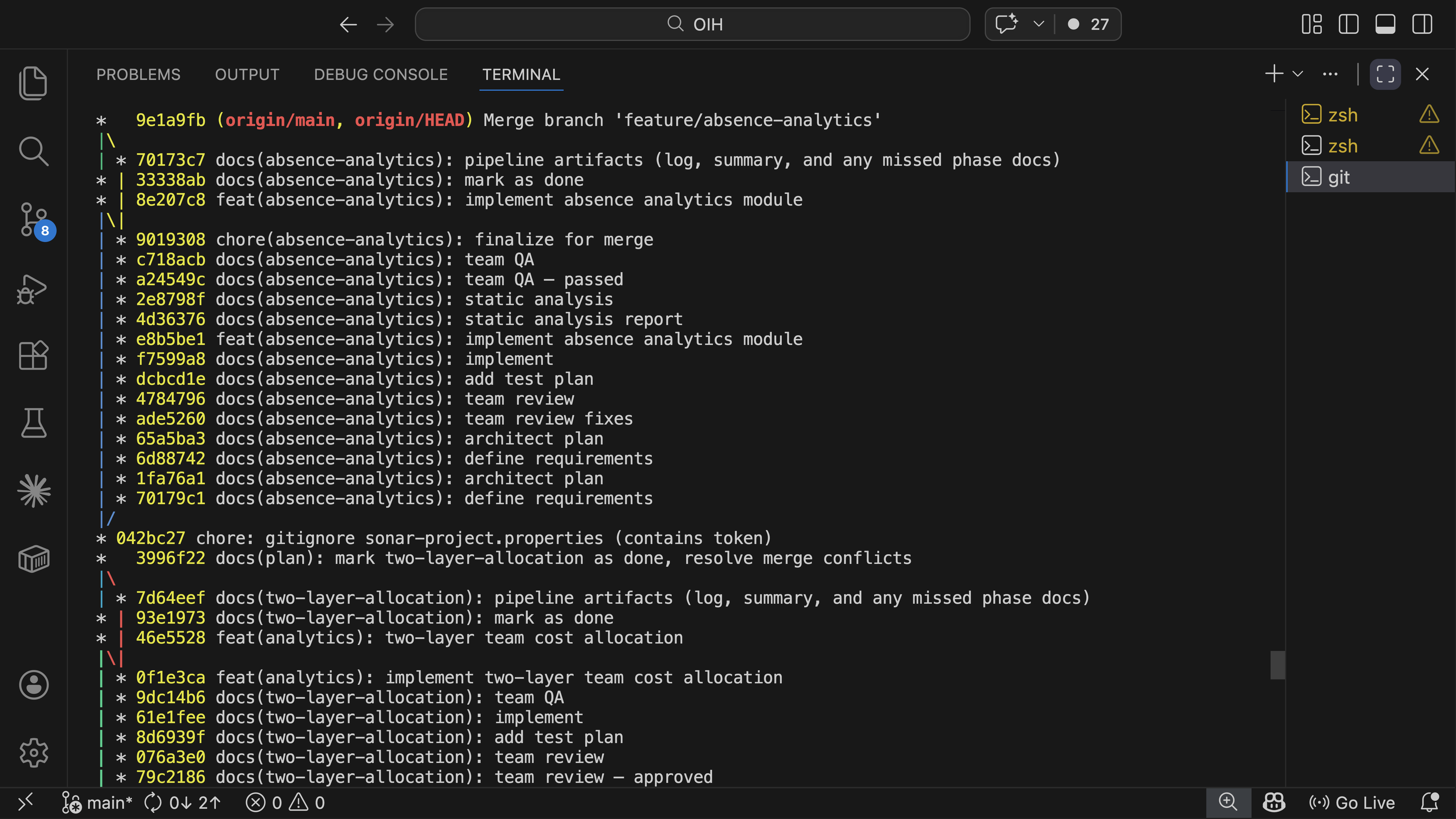
Task: Toggle the secondary side bar layout button
Action: [x=1422, y=24]
